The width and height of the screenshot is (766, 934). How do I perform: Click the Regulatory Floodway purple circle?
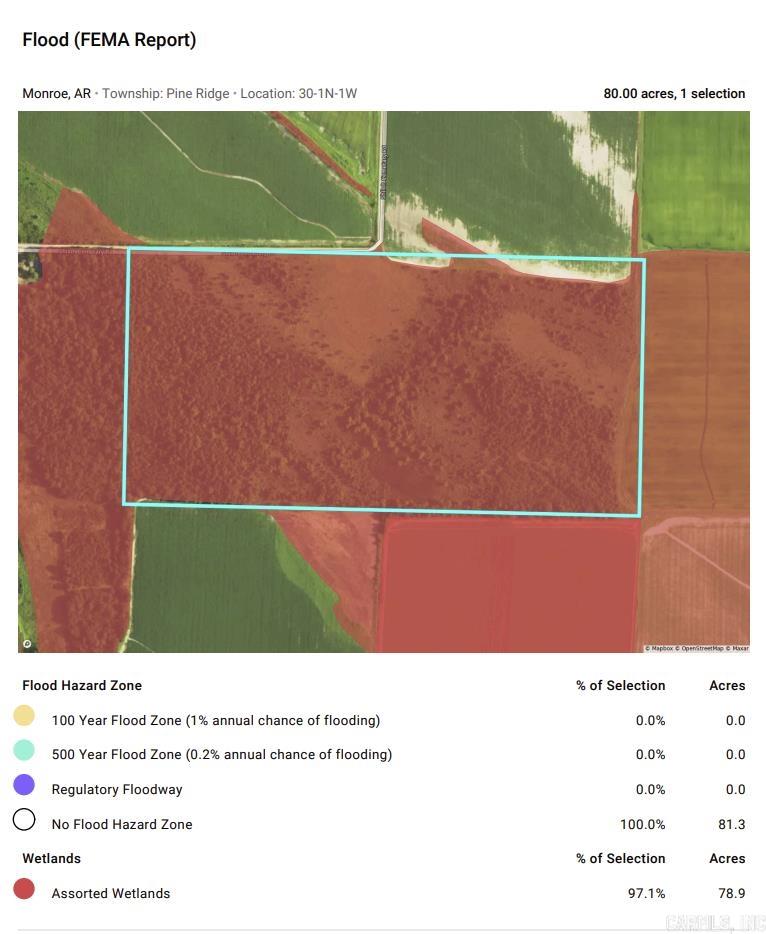tap(24, 786)
